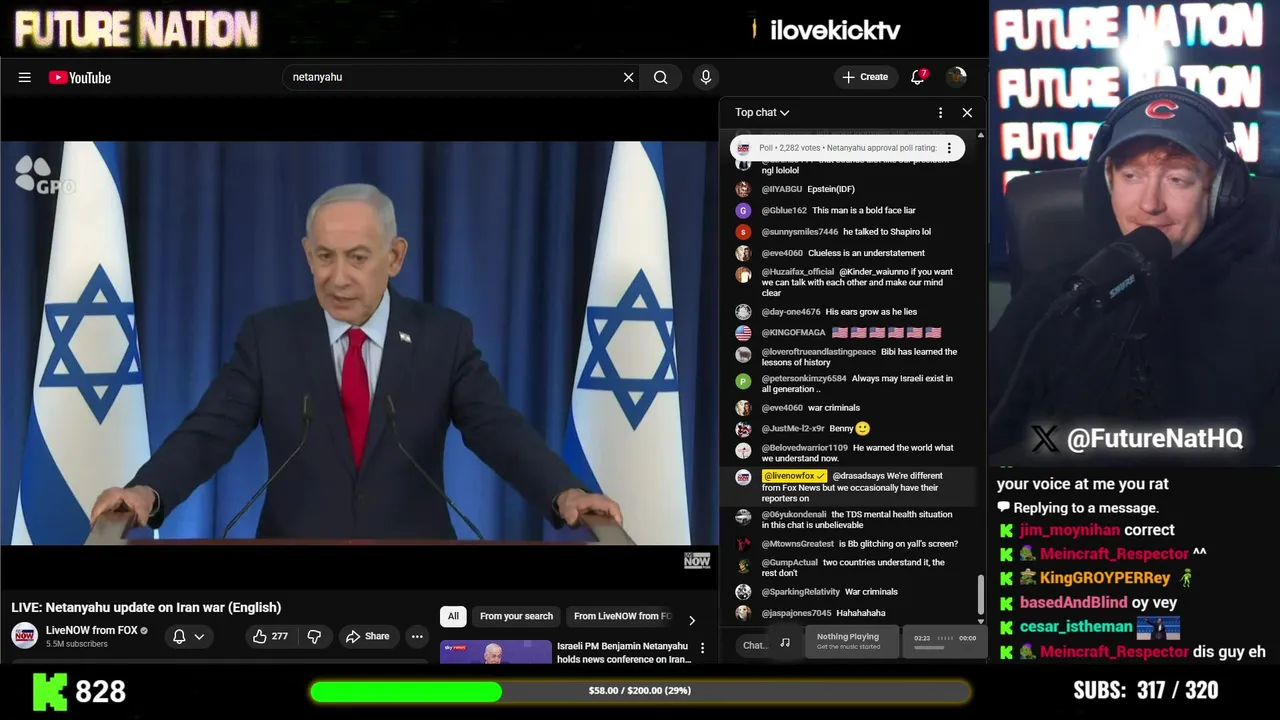
Task: Click @IIYABGU avatar in chat
Action: click(x=743, y=189)
